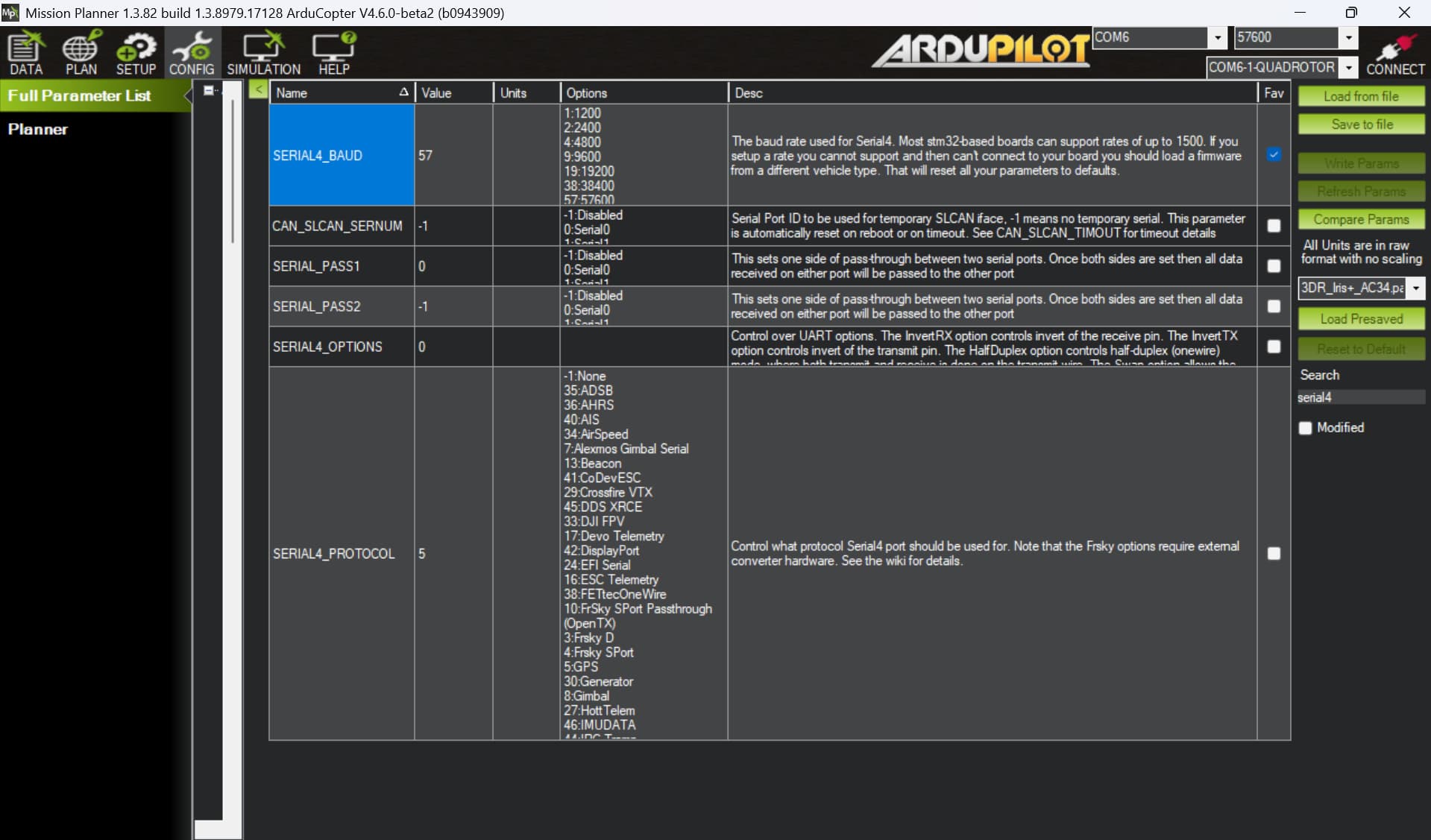The height and width of the screenshot is (840, 1431).
Task: Click Compare Params button
Action: pyautogui.click(x=1361, y=219)
